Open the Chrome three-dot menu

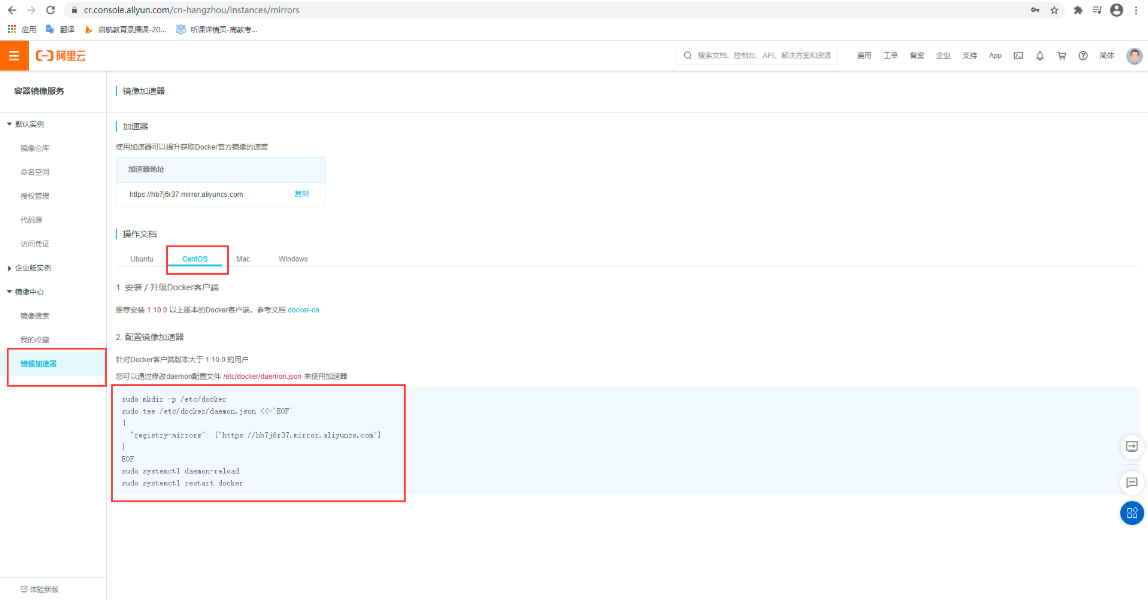click(1136, 10)
